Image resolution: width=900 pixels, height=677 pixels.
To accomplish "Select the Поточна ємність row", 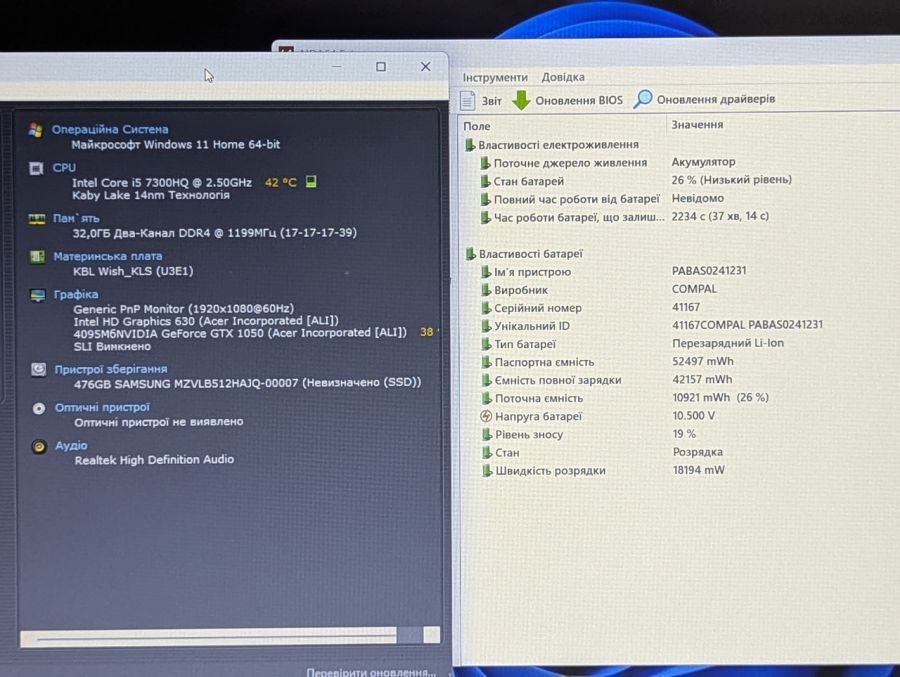I will pyautogui.click(x=625, y=397).
